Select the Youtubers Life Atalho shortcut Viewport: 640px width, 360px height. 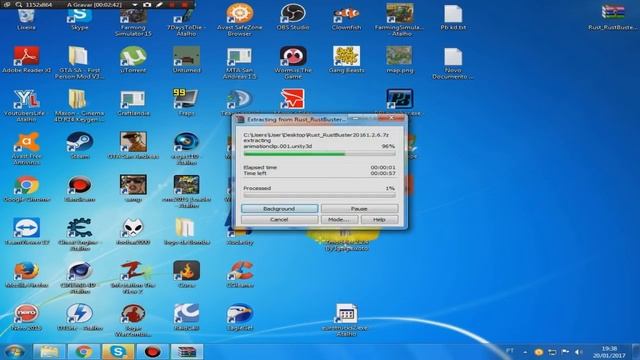tap(26, 106)
